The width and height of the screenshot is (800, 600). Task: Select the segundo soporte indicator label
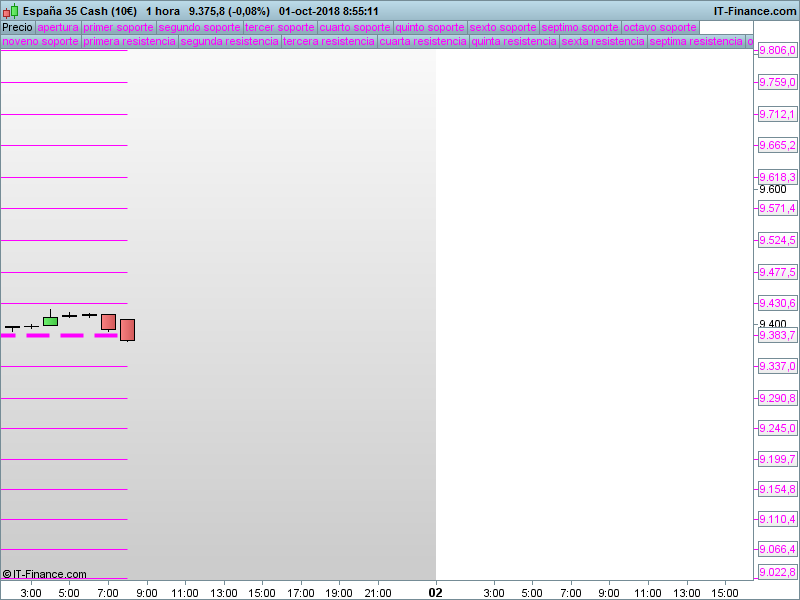pyautogui.click(x=199, y=27)
